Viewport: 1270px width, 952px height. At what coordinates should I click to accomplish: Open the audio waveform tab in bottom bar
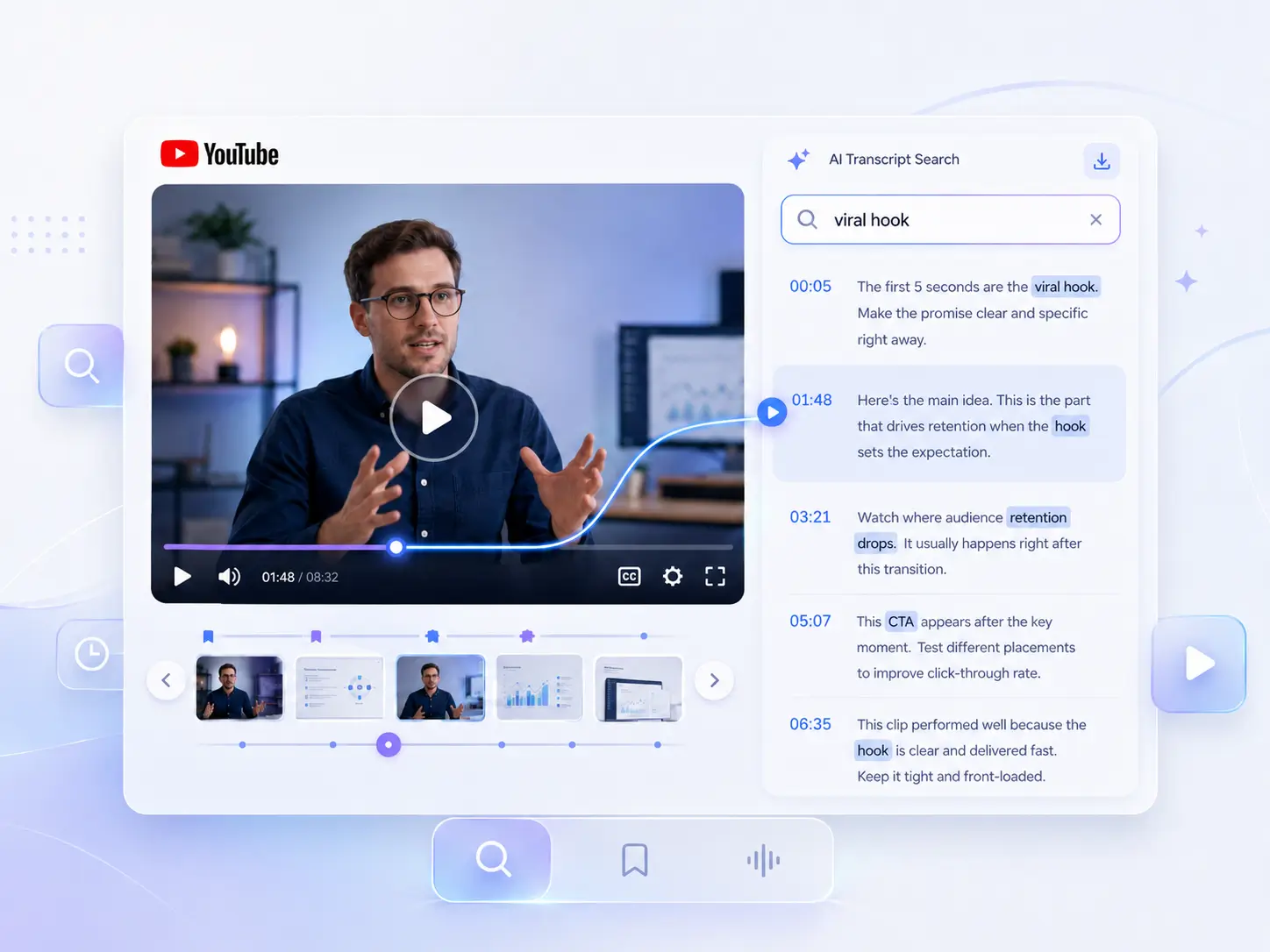click(x=763, y=860)
